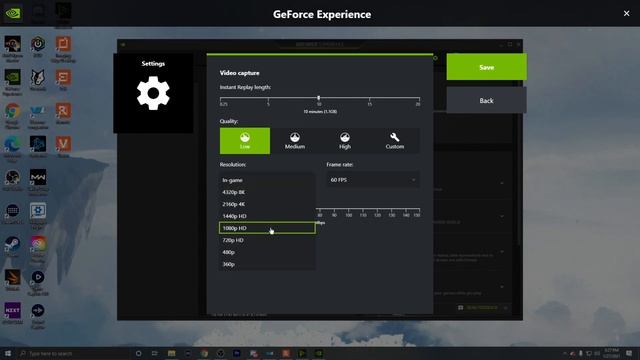Click the Cortana circle on taskbar
Image resolution: width=640 pixels, height=360 pixels.
138,353
